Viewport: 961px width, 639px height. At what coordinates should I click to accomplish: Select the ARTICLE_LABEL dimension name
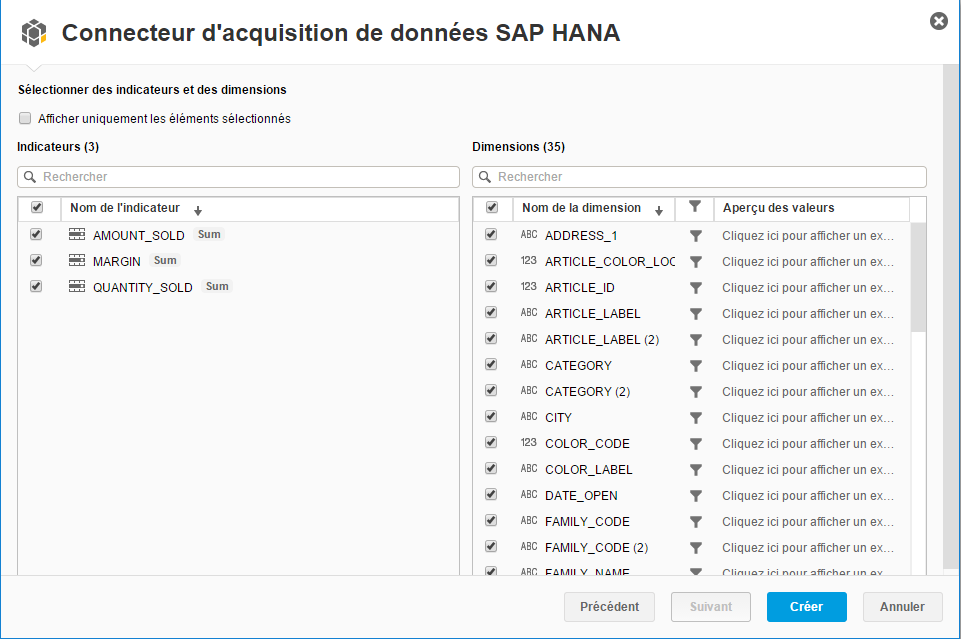point(593,314)
